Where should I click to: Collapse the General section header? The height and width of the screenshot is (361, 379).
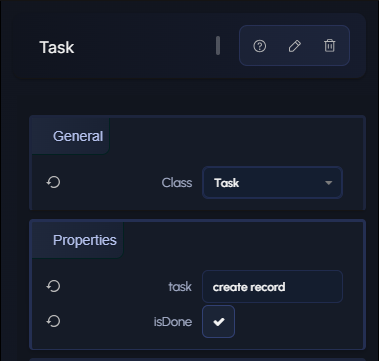coord(78,136)
